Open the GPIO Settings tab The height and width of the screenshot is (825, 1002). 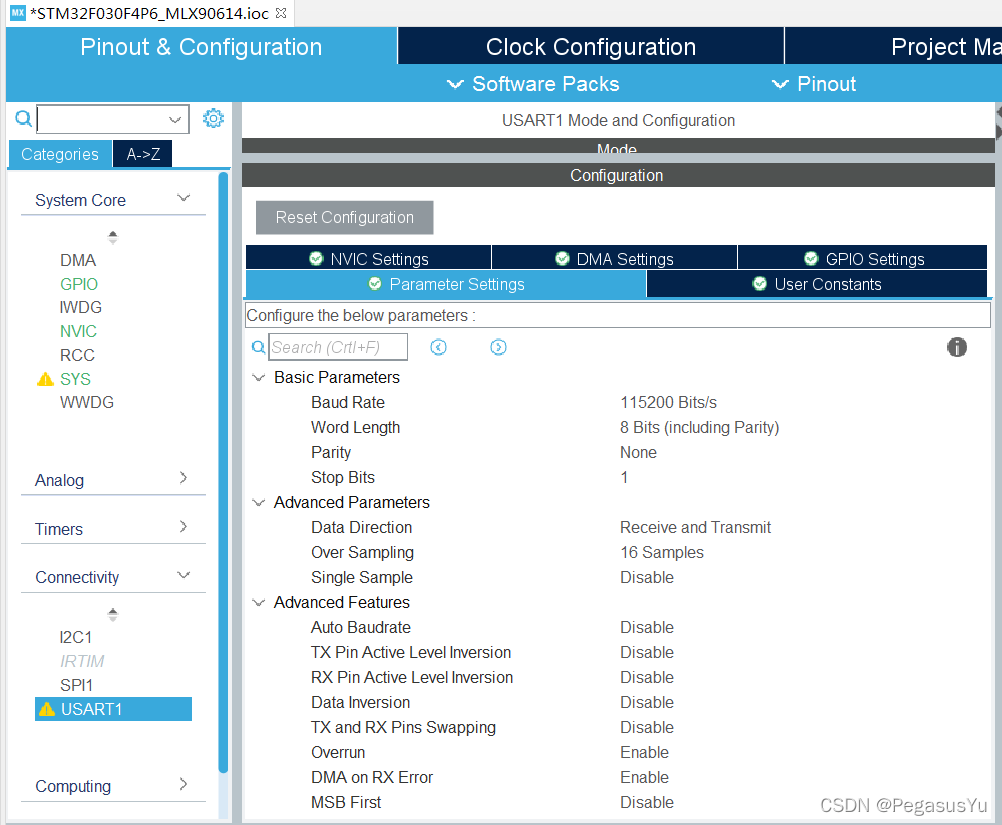[863, 258]
